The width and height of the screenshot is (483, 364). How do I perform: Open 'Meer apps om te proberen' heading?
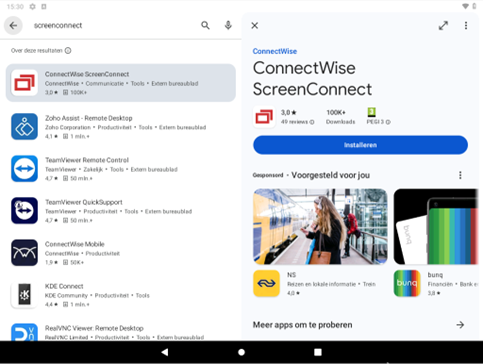[x=302, y=325]
